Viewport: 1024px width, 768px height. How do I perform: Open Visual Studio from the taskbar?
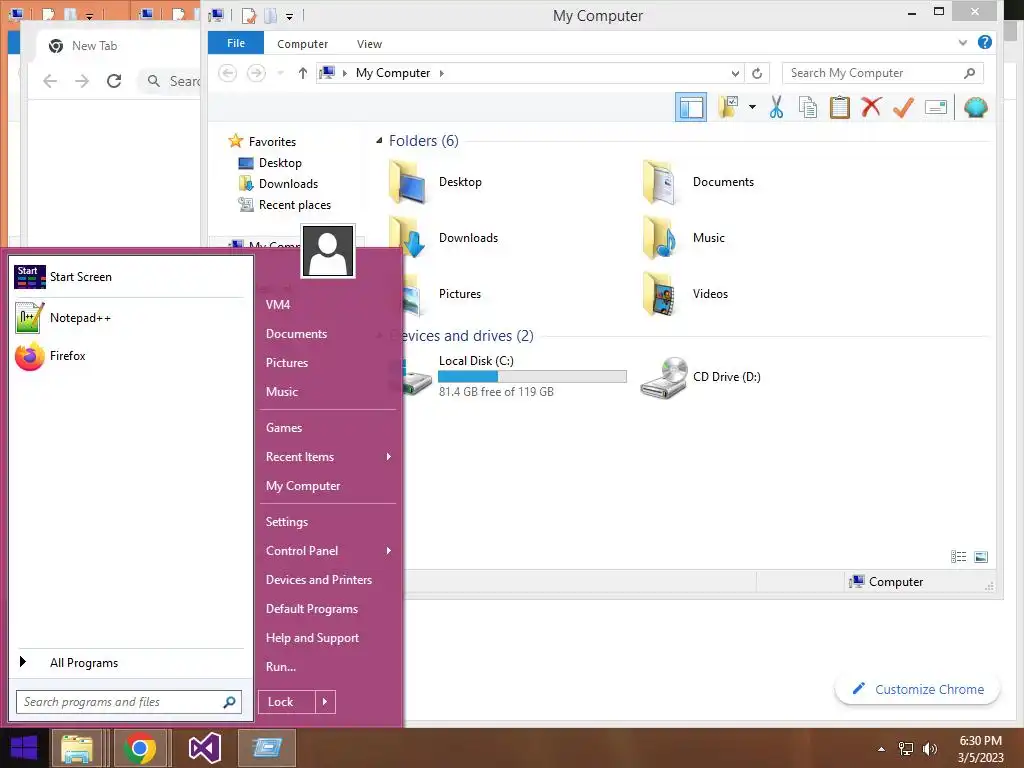point(204,748)
